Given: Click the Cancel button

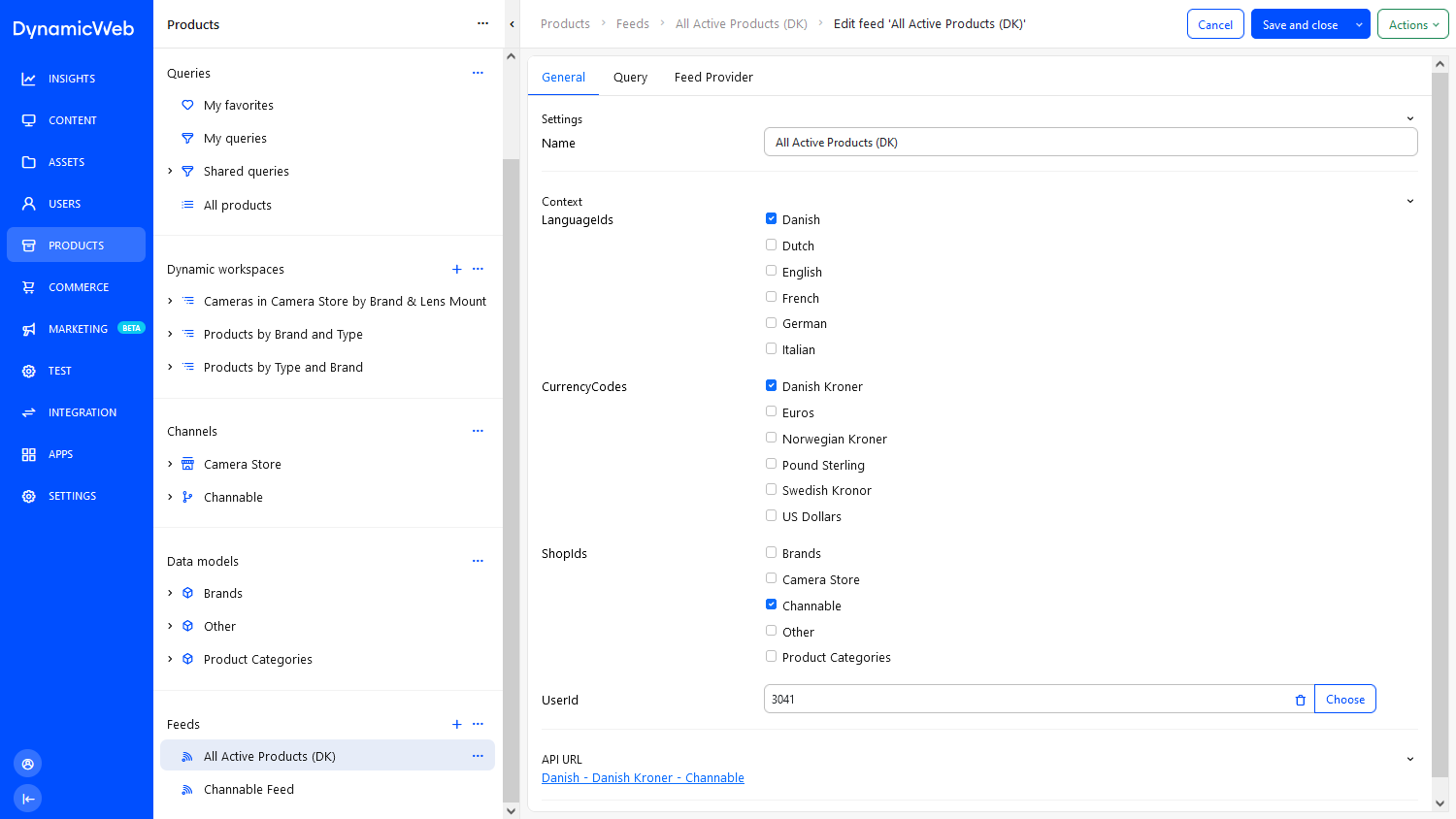Looking at the screenshot, I should point(1215,24).
